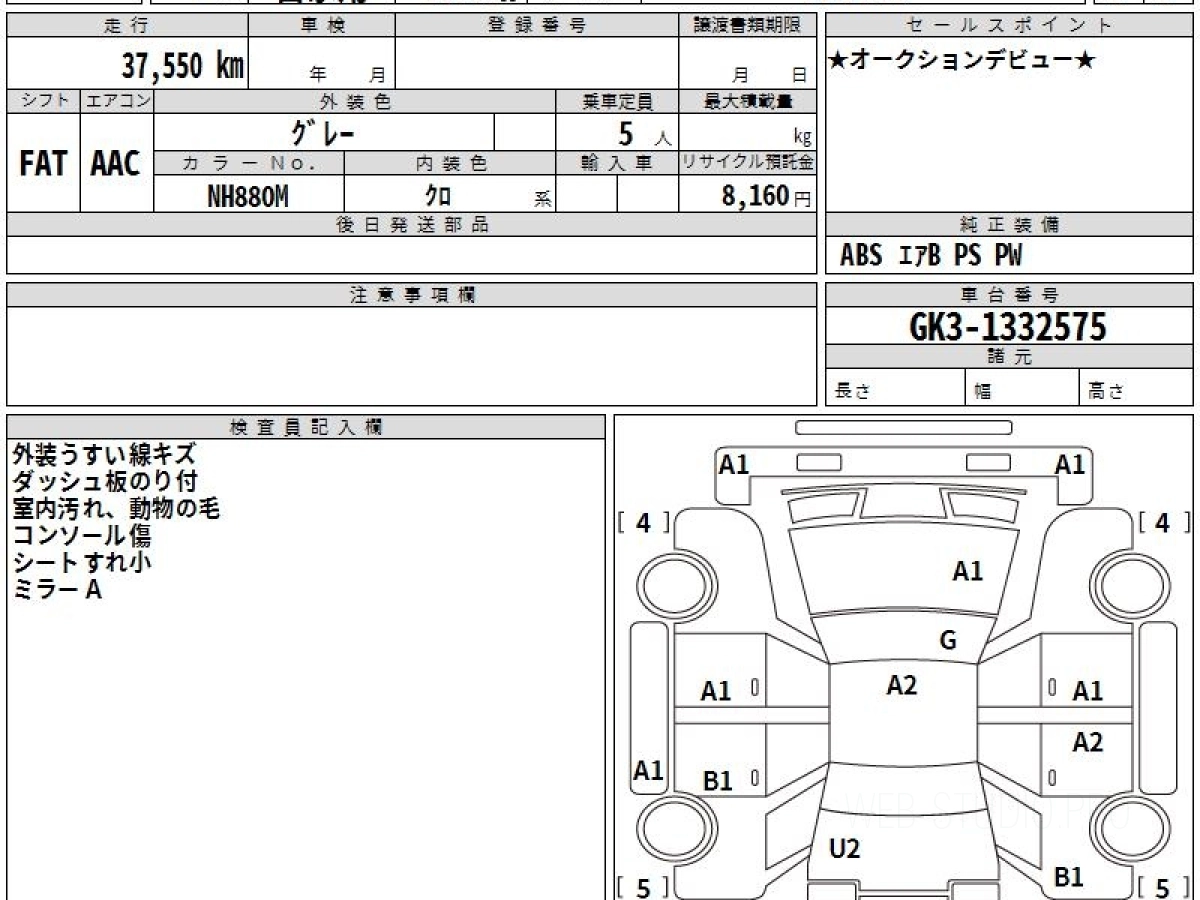Image resolution: width=1200 pixels, height=900 pixels.
Task: Click the 注意事項欄 header
Action: click(x=412, y=295)
